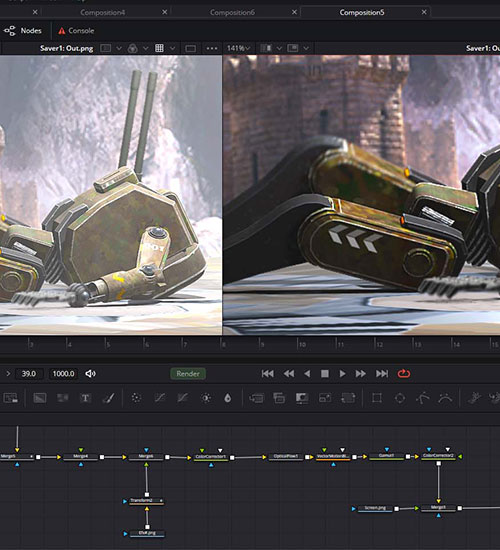The image size is (500, 550).
Task: Close the Composition6 tab
Action: coord(294,12)
